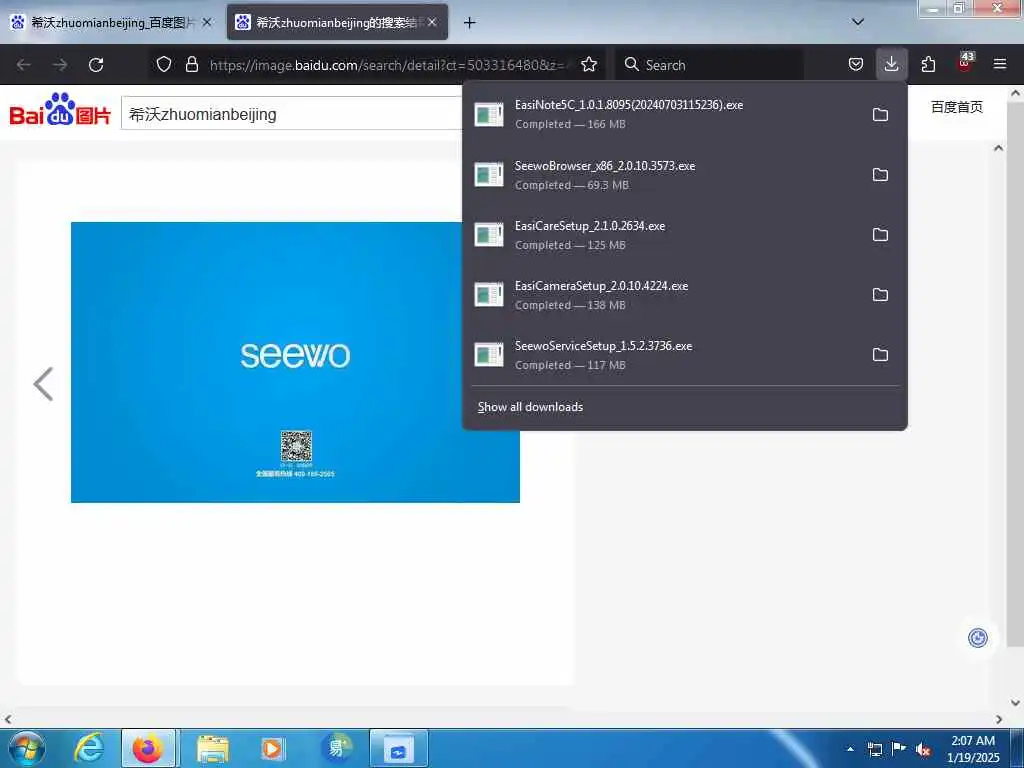This screenshot has height=768, width=1024.
Task: Click the Baidu image search input field
Action: tap(293, 114)
